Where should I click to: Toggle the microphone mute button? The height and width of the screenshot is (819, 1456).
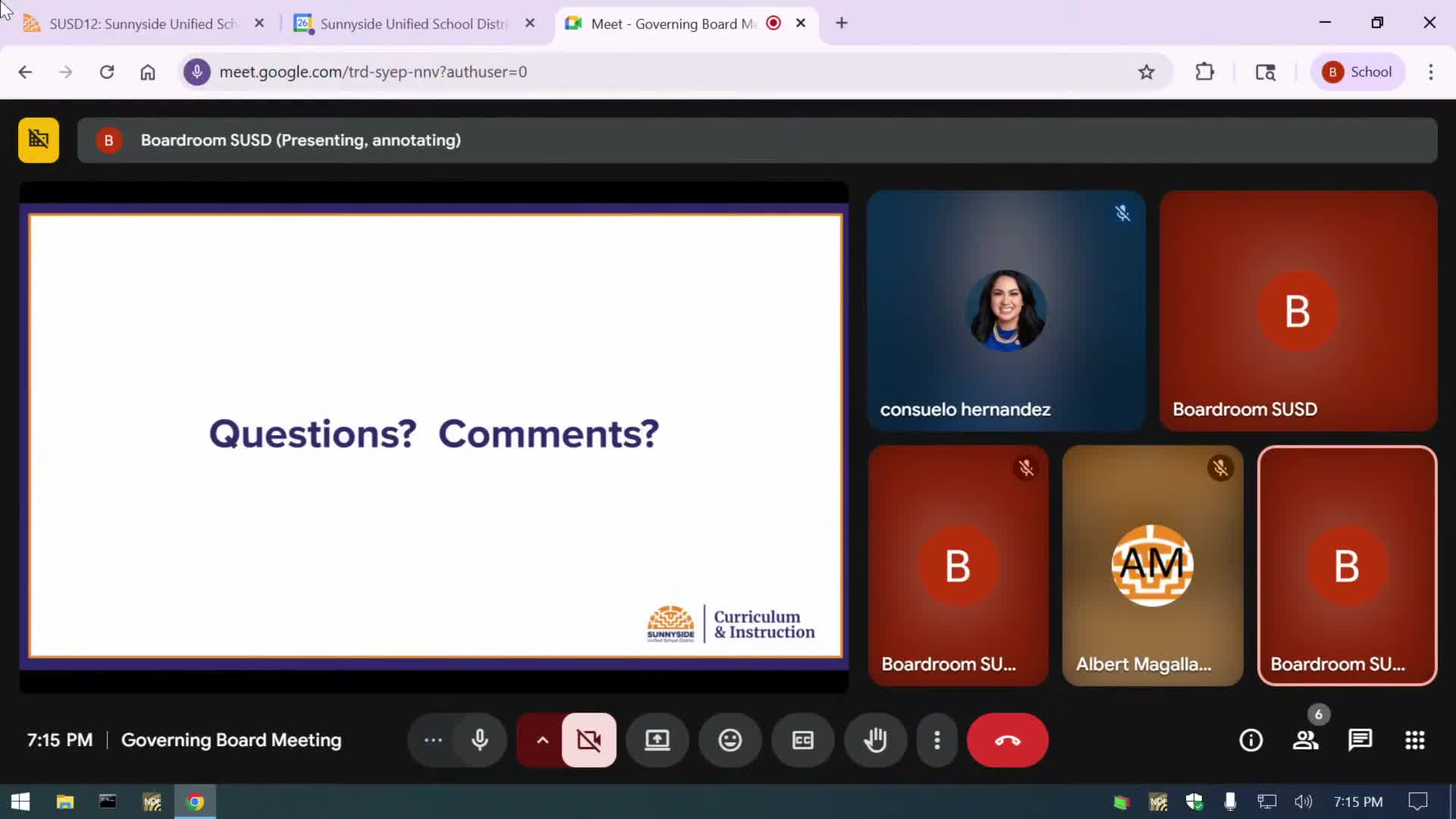(479, 740)
